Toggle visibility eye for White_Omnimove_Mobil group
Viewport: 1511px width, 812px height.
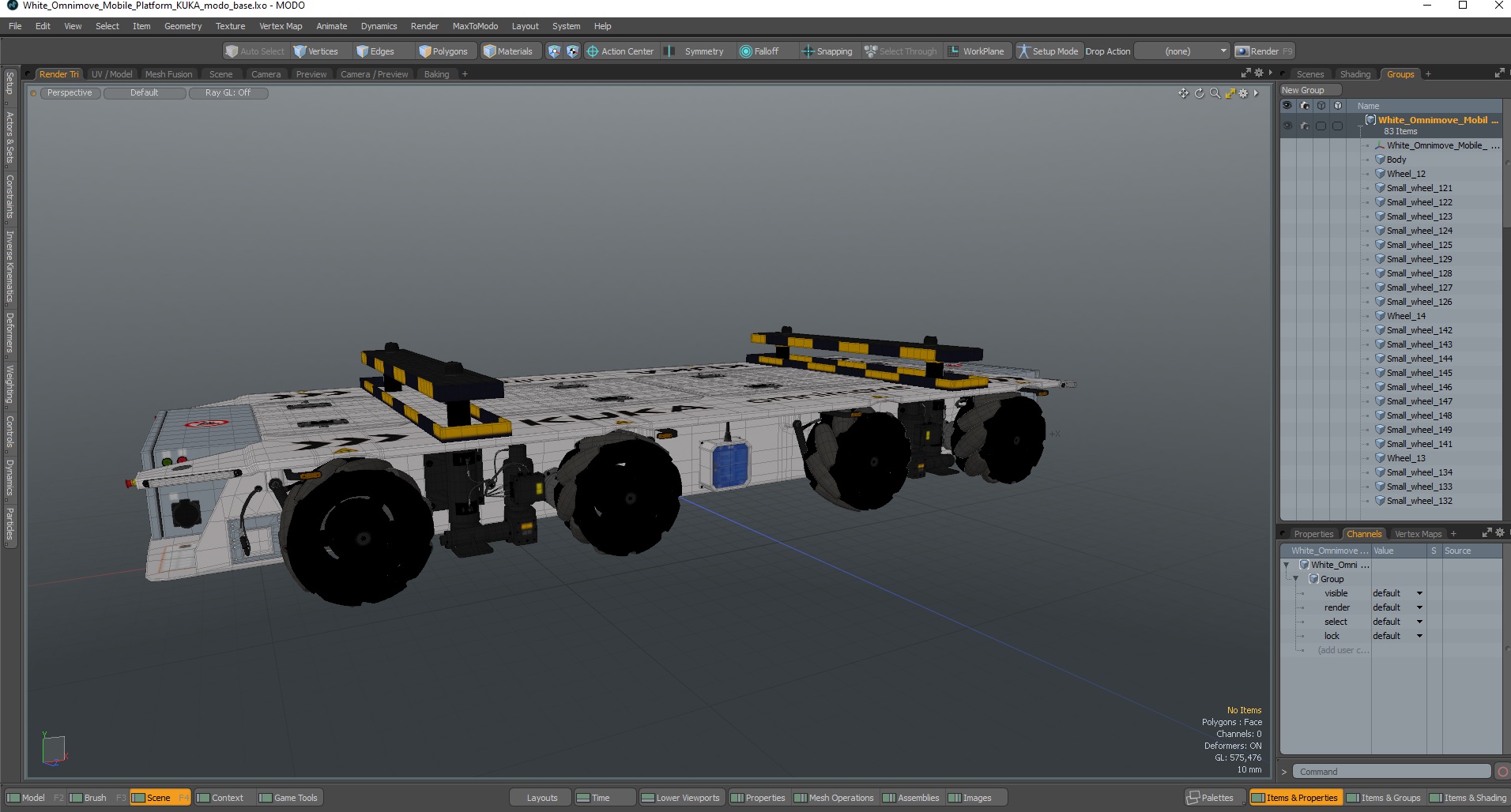pyautogui.click(x=1287, y=126)
